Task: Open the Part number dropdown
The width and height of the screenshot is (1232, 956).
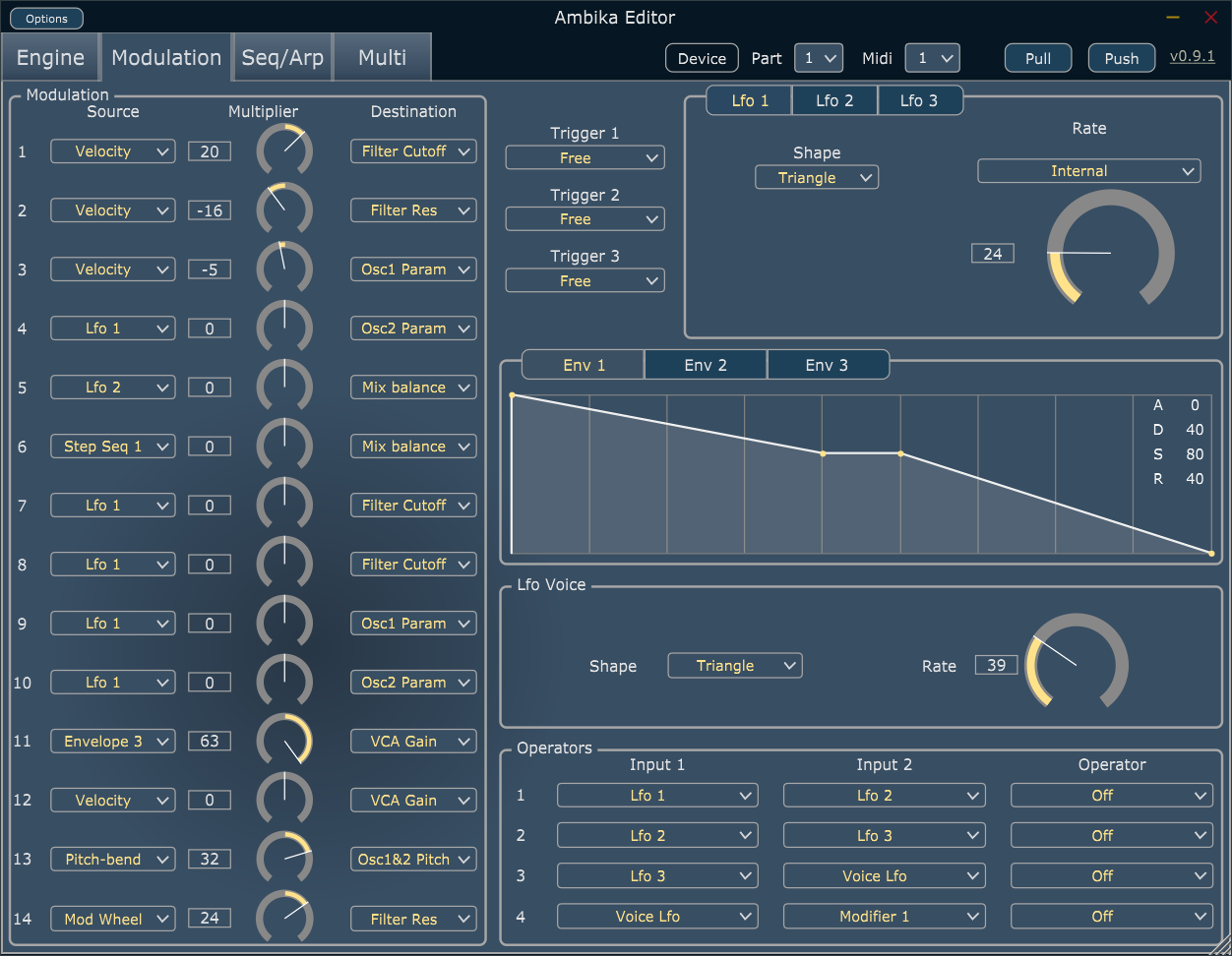Action: (819, 58)
